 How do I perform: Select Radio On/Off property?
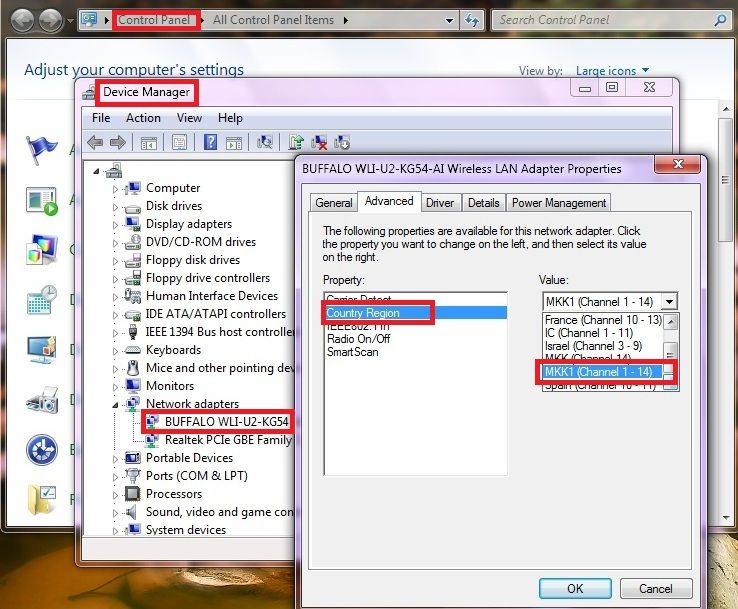pos(358,339)
